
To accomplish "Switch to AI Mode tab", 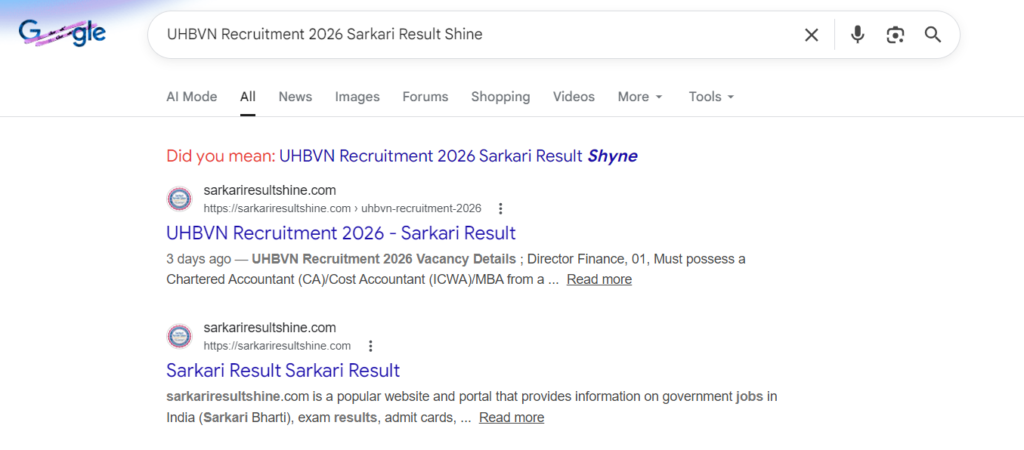I will pos(191,97).
